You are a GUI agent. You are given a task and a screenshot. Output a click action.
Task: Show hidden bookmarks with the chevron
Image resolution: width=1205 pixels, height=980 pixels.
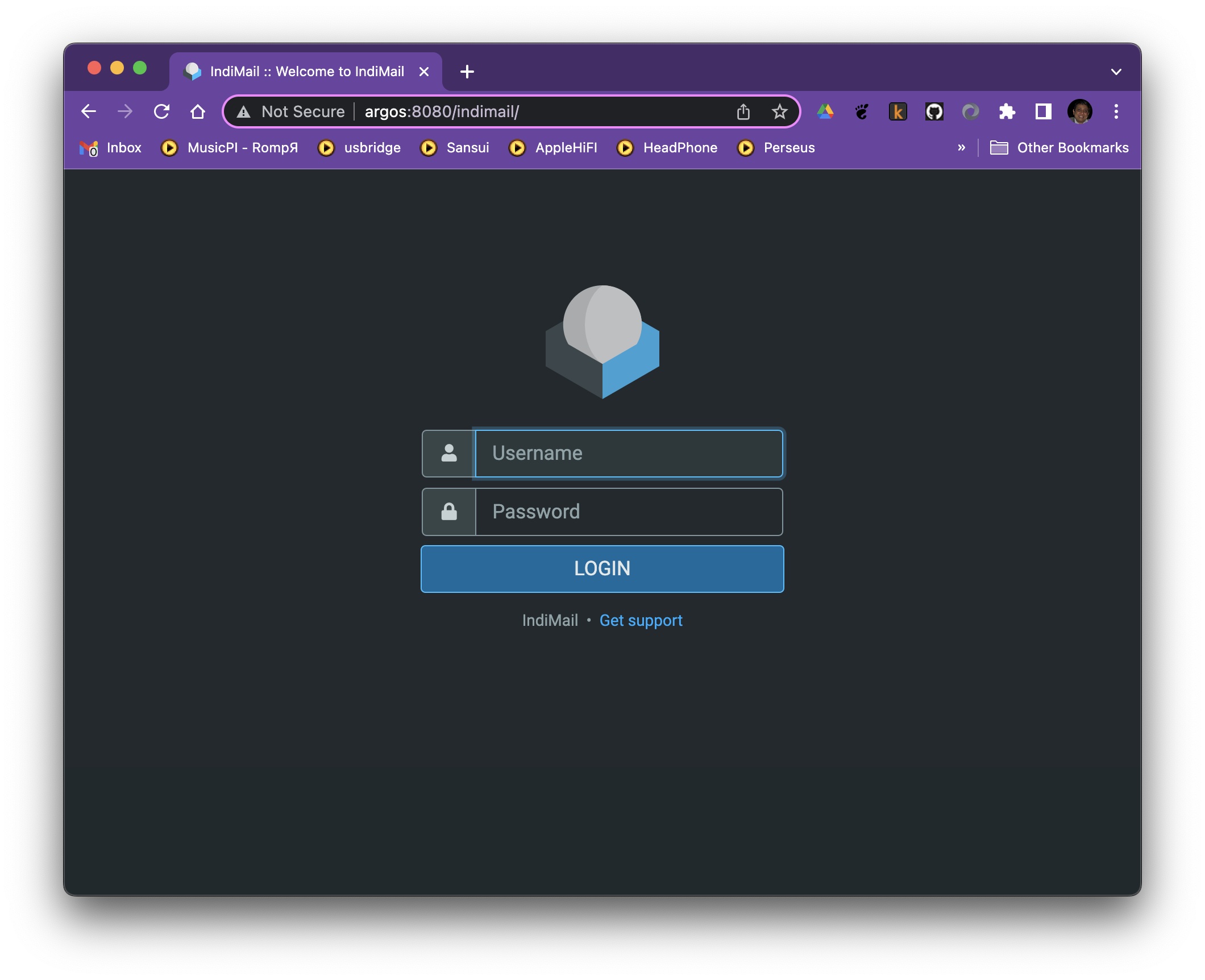pyautogui.click(x=962, y=148)
